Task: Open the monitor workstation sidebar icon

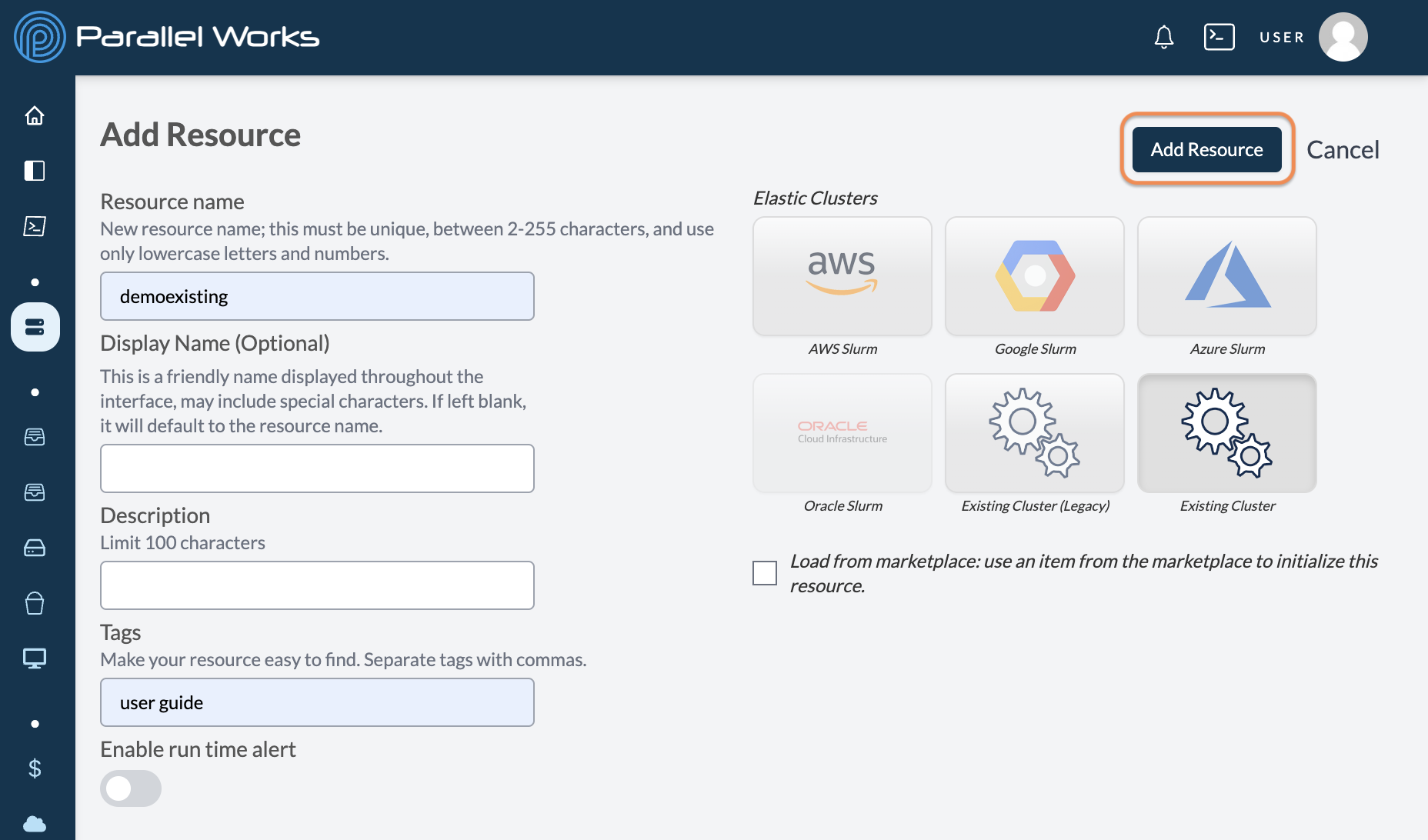Action: 35,658
